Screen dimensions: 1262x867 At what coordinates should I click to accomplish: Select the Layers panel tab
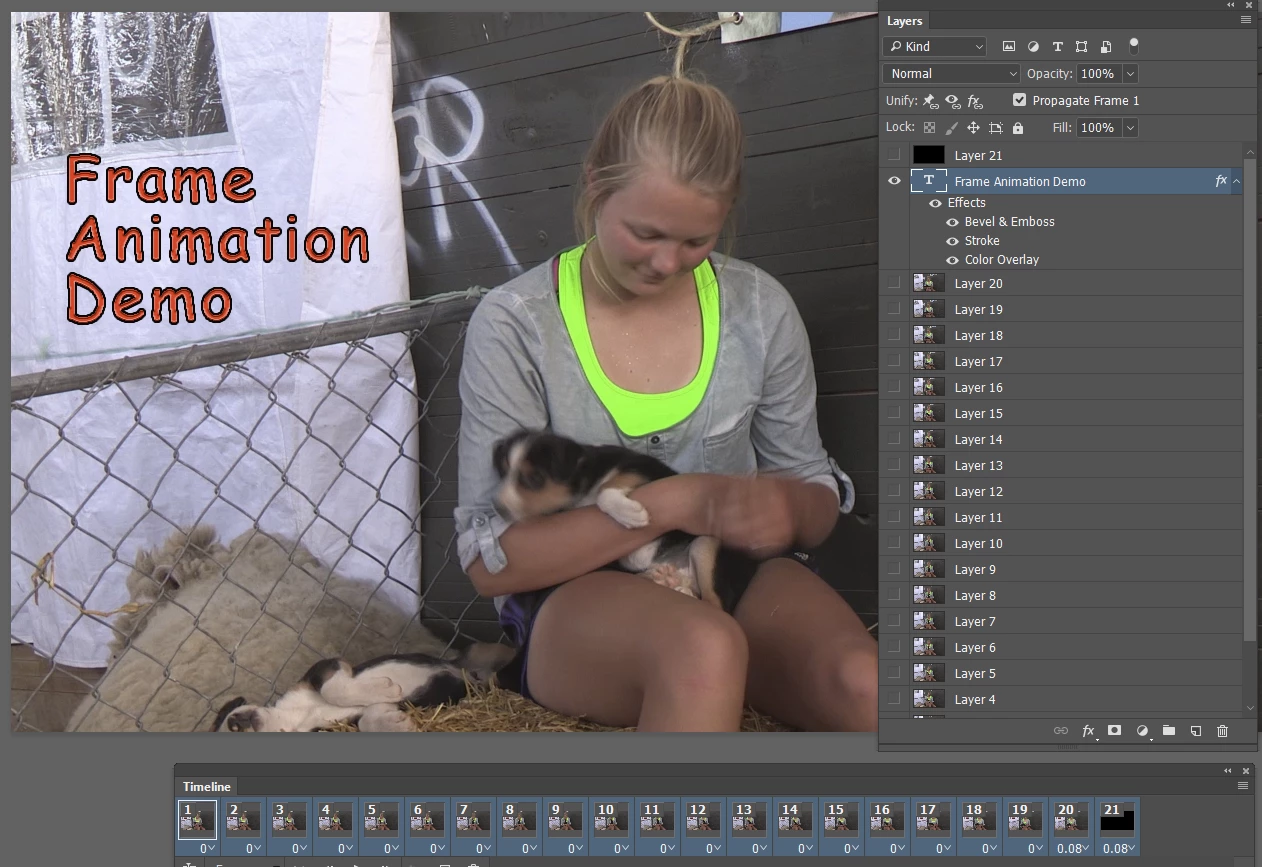[905, 21]
